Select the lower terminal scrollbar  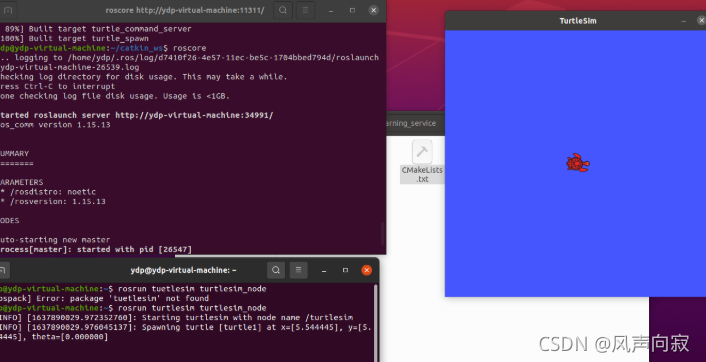(x=376, y=322)
